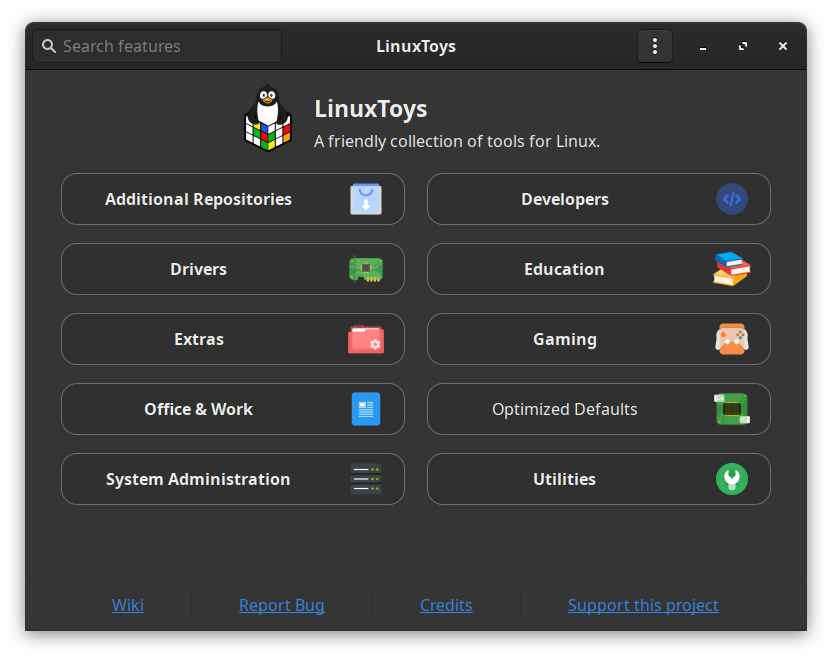Open the Developers code icon
Image resolution: width=832 pixels, height=659 pixels.
click(732, 199)
